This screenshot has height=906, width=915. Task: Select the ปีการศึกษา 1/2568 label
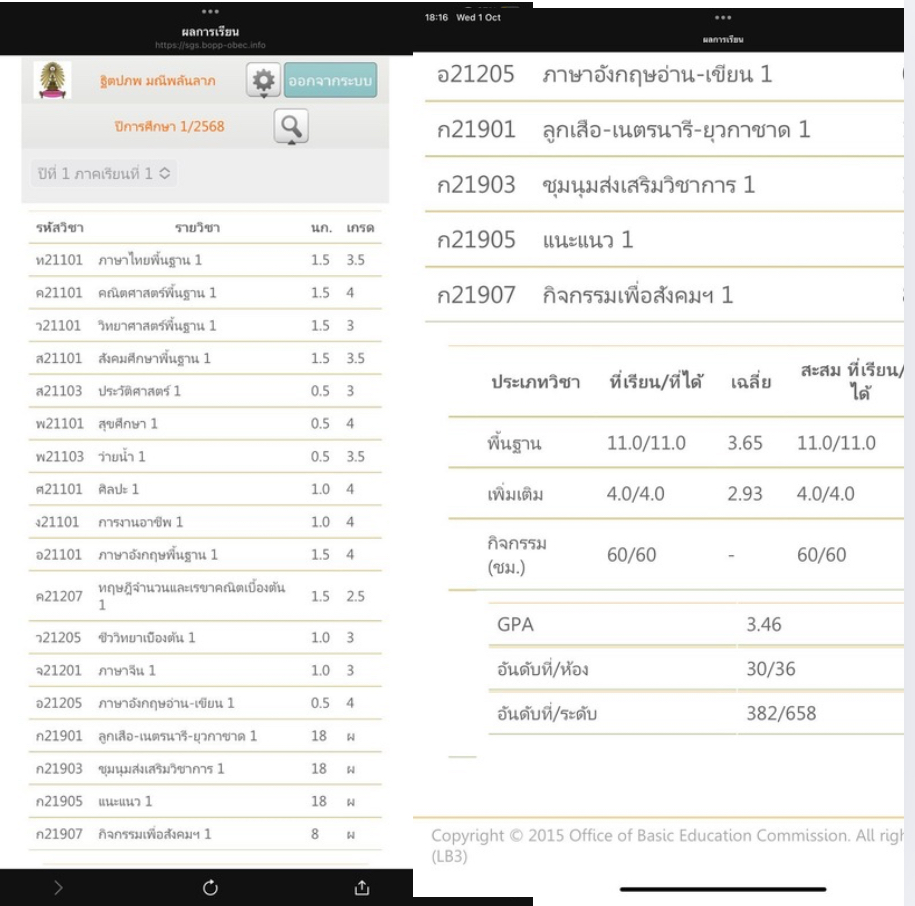coord(162,127)
